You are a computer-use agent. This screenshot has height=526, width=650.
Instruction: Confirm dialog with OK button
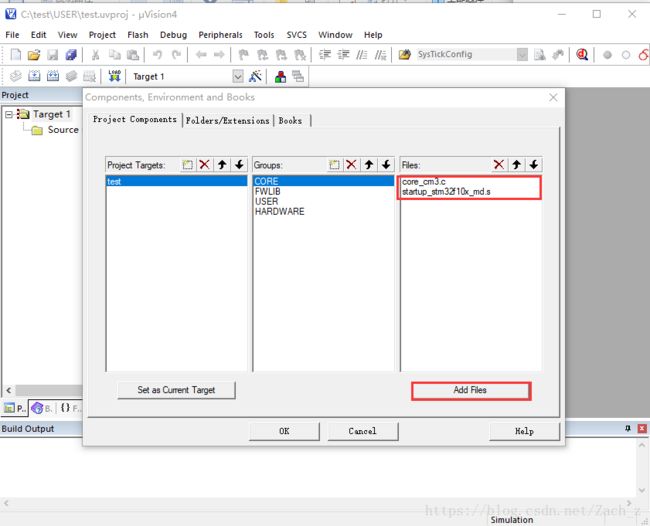click(x=284, y=431)
